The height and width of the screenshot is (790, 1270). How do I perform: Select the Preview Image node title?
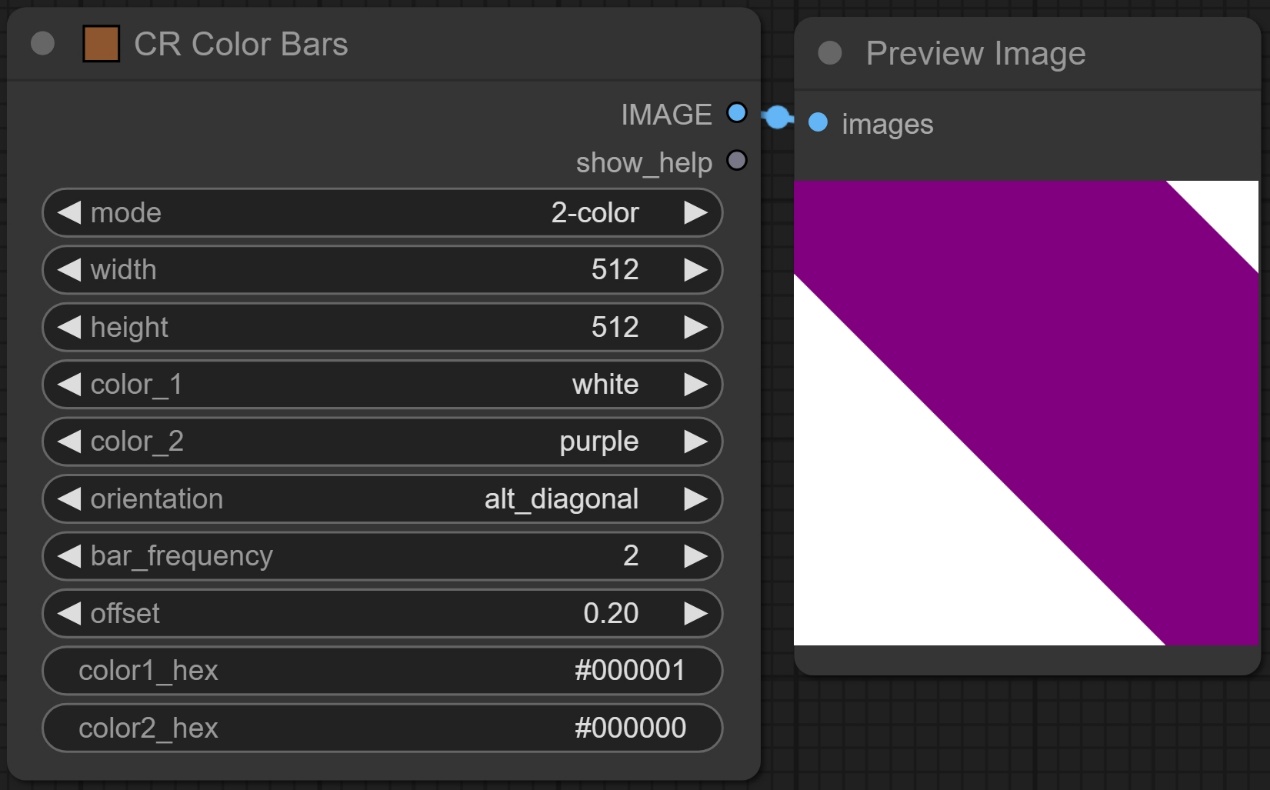[x=975, y=54]
